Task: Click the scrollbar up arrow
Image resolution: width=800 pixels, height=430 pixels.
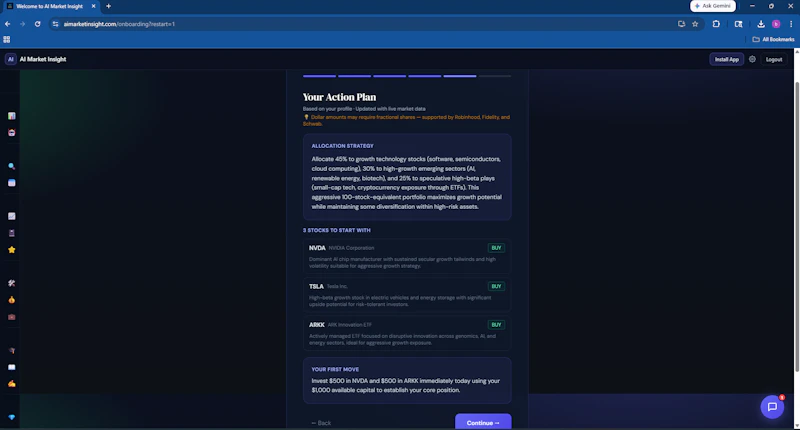Action: (x=796, y=52)
